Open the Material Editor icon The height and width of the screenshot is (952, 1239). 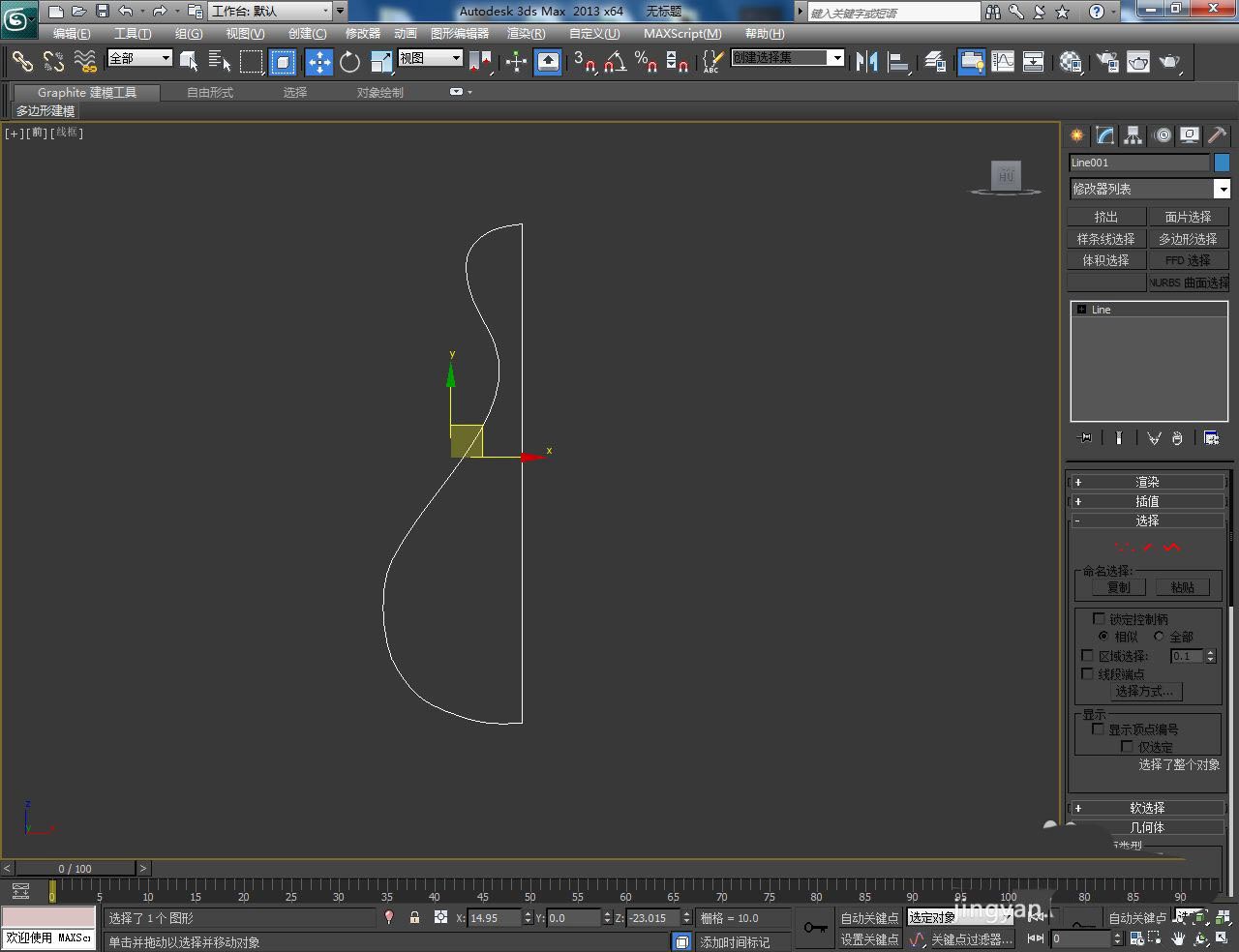(x=1071, y=62)
